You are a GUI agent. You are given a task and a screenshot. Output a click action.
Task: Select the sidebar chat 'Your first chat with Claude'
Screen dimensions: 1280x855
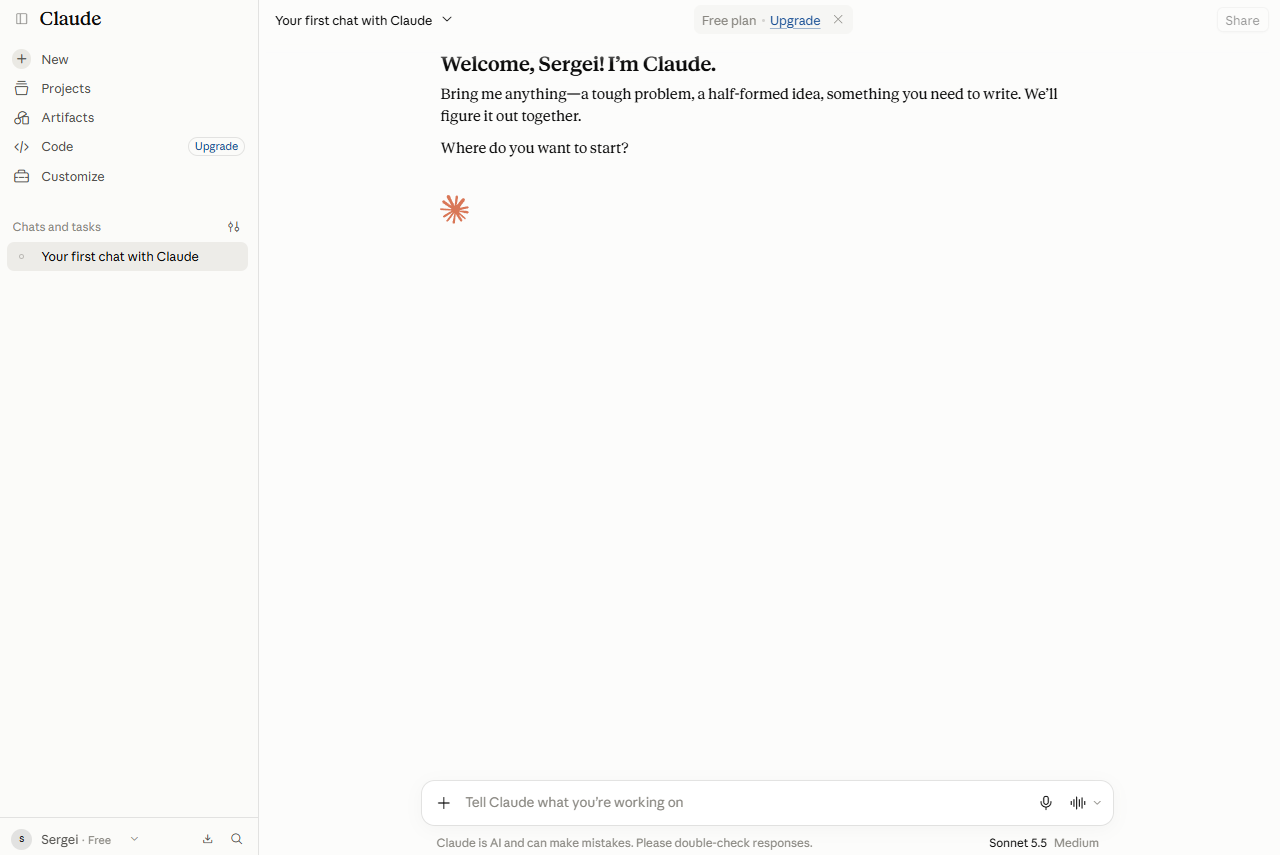127,256
